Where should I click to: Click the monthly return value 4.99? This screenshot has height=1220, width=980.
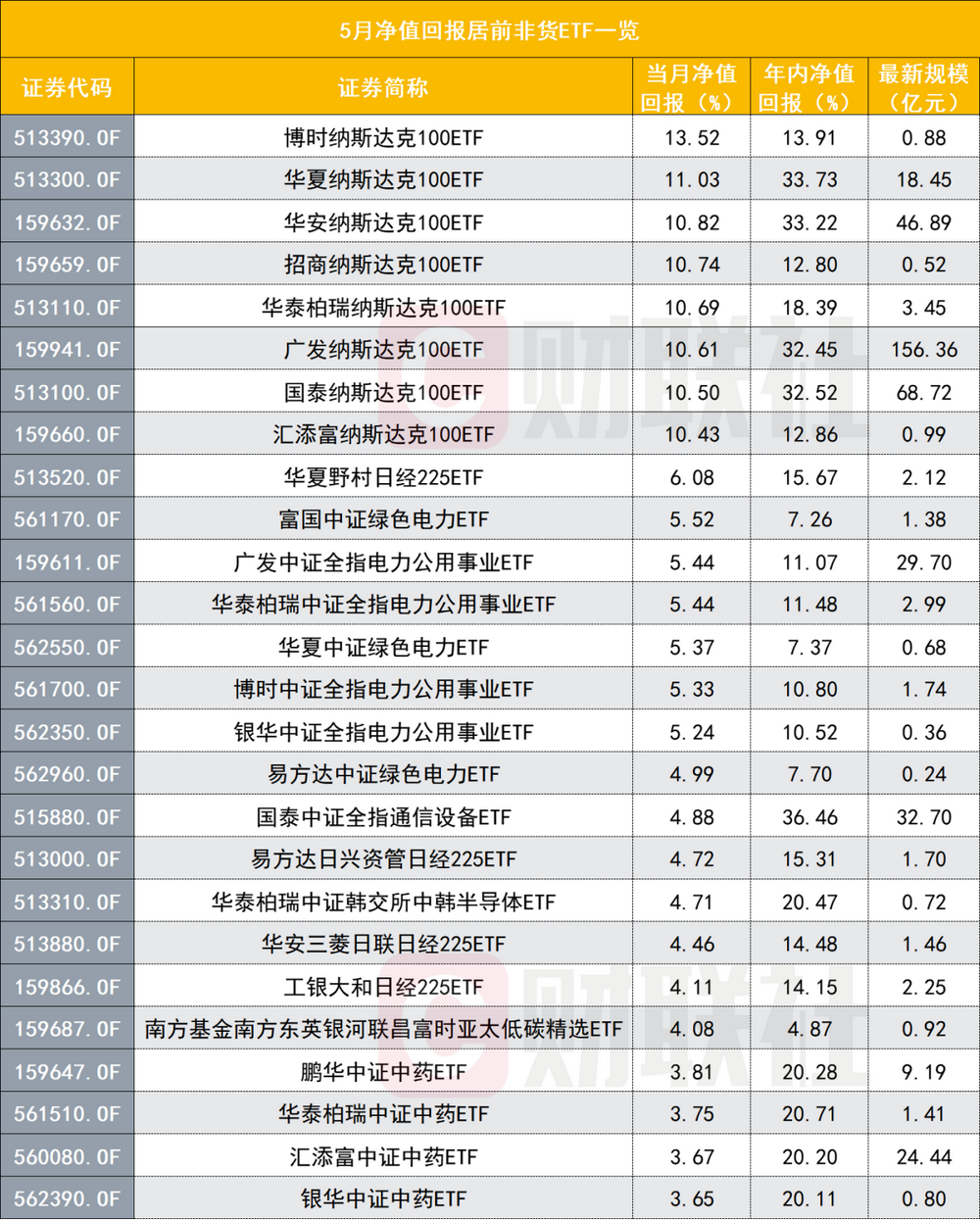pyautogui.click(x=692, y=775)
